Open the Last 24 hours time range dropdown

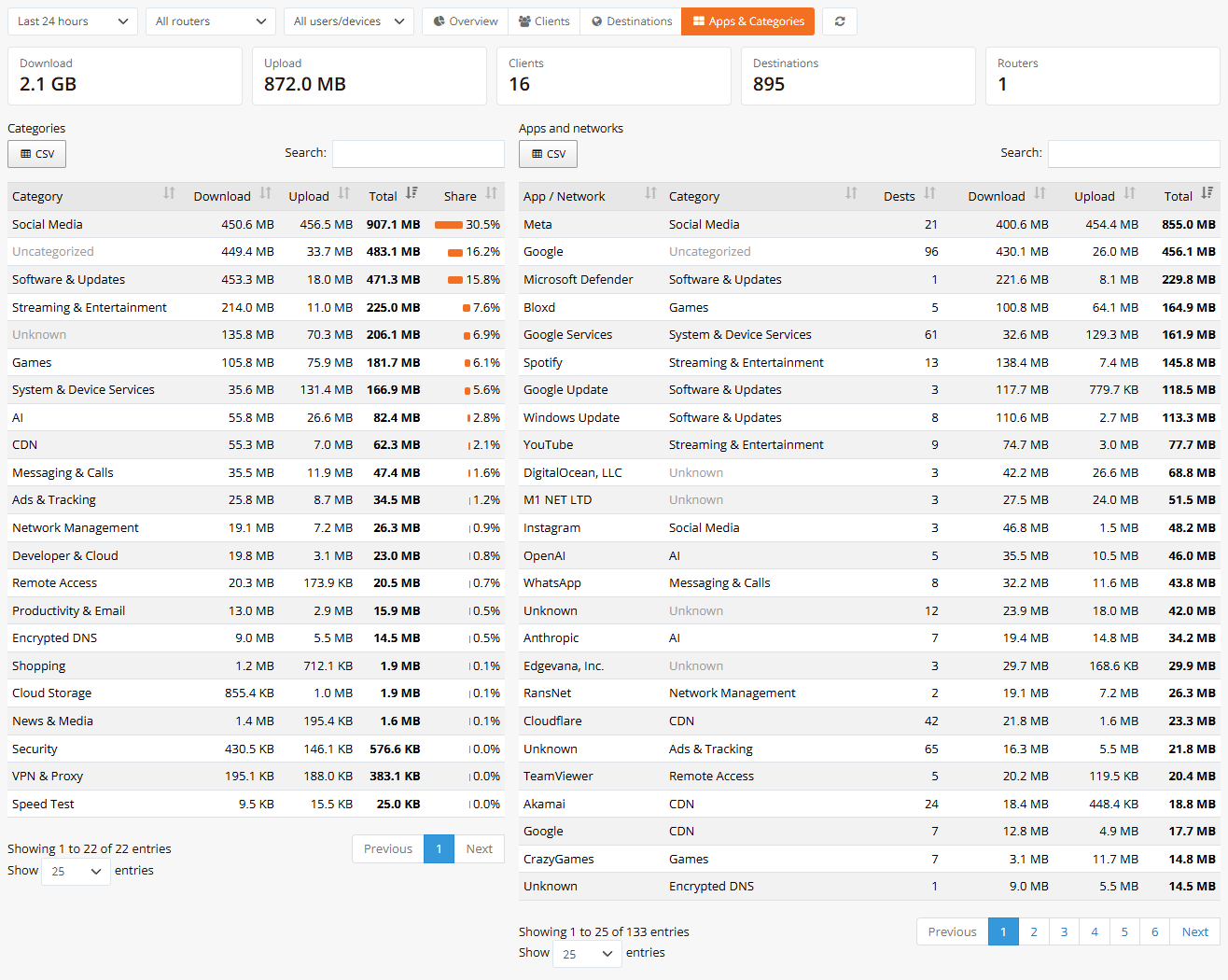pyautogui.click(x=73, y=21)
